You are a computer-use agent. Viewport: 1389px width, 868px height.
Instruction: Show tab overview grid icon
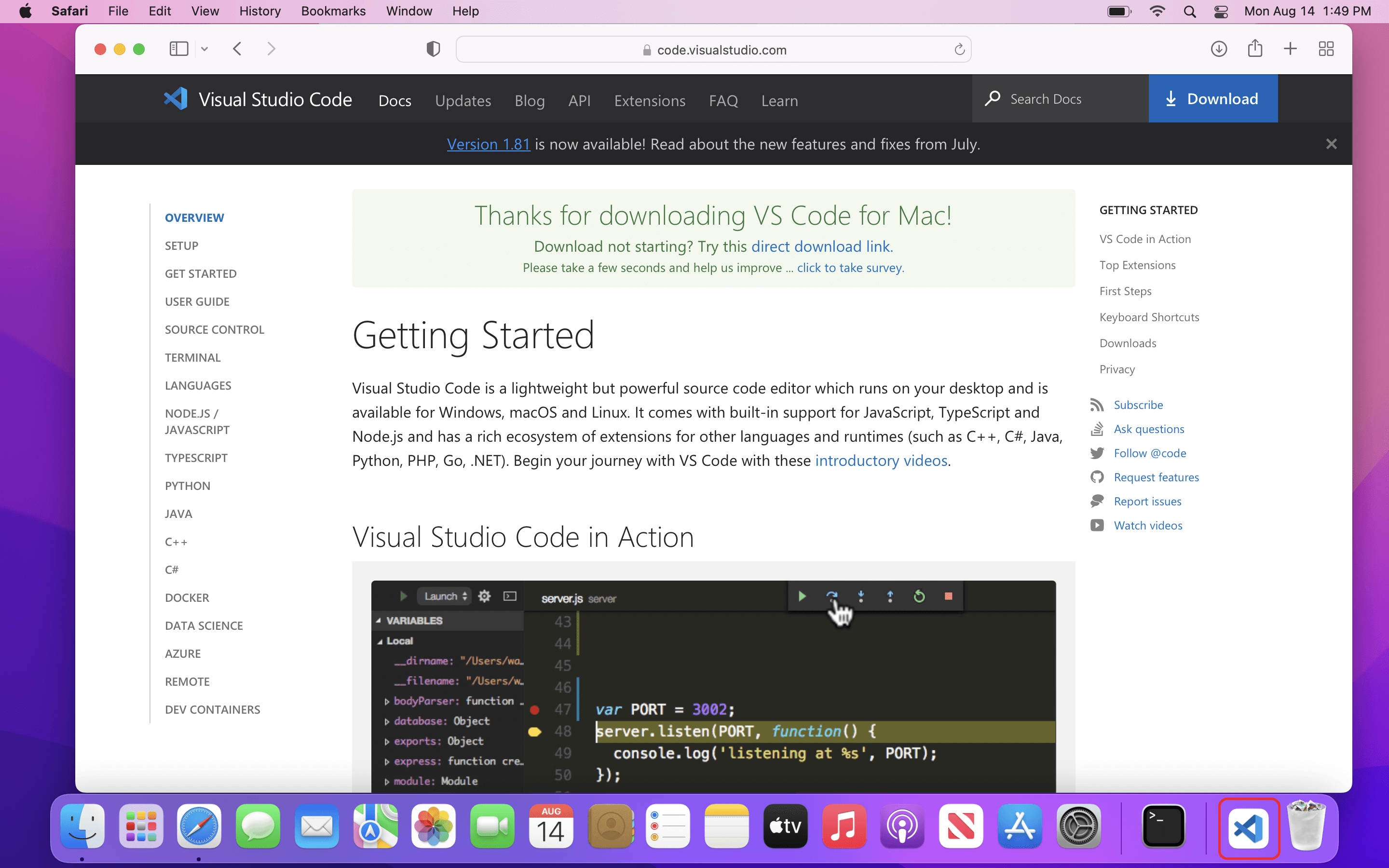pos(1326,49)
